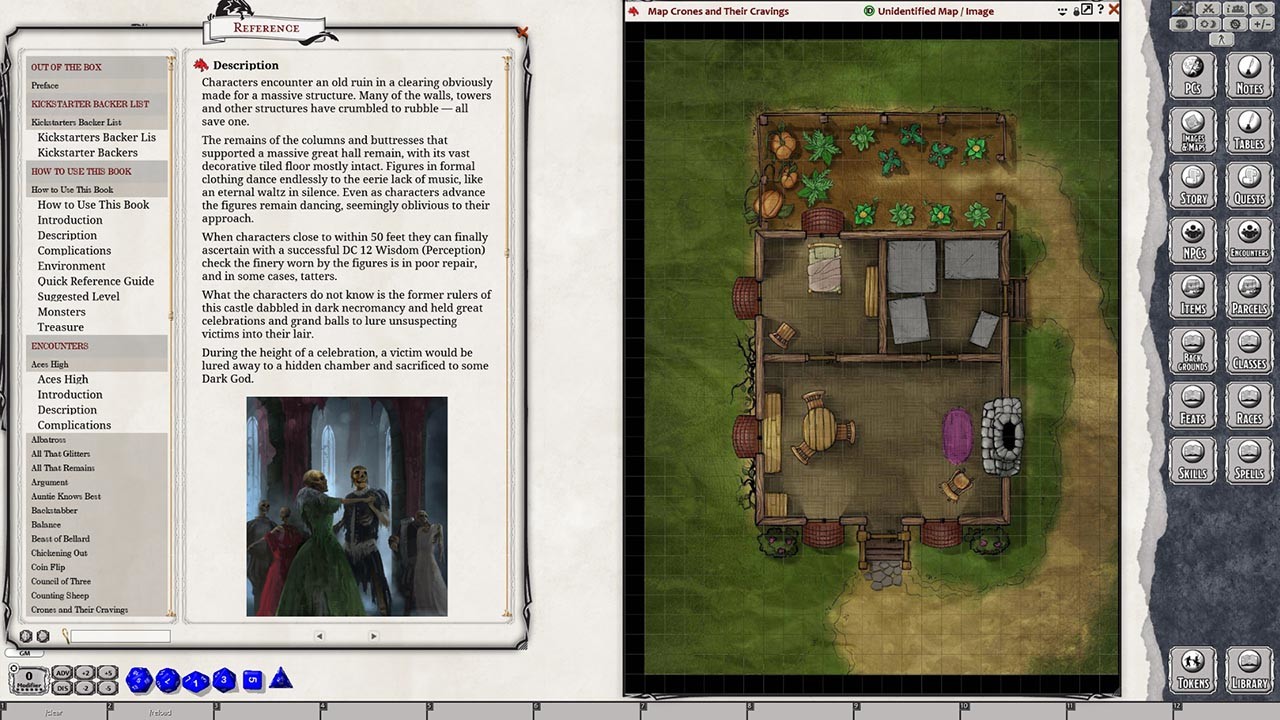This screenshot has width=1280, height=720.
Task: Click the Modifier value box
Action: pos(29,677)
